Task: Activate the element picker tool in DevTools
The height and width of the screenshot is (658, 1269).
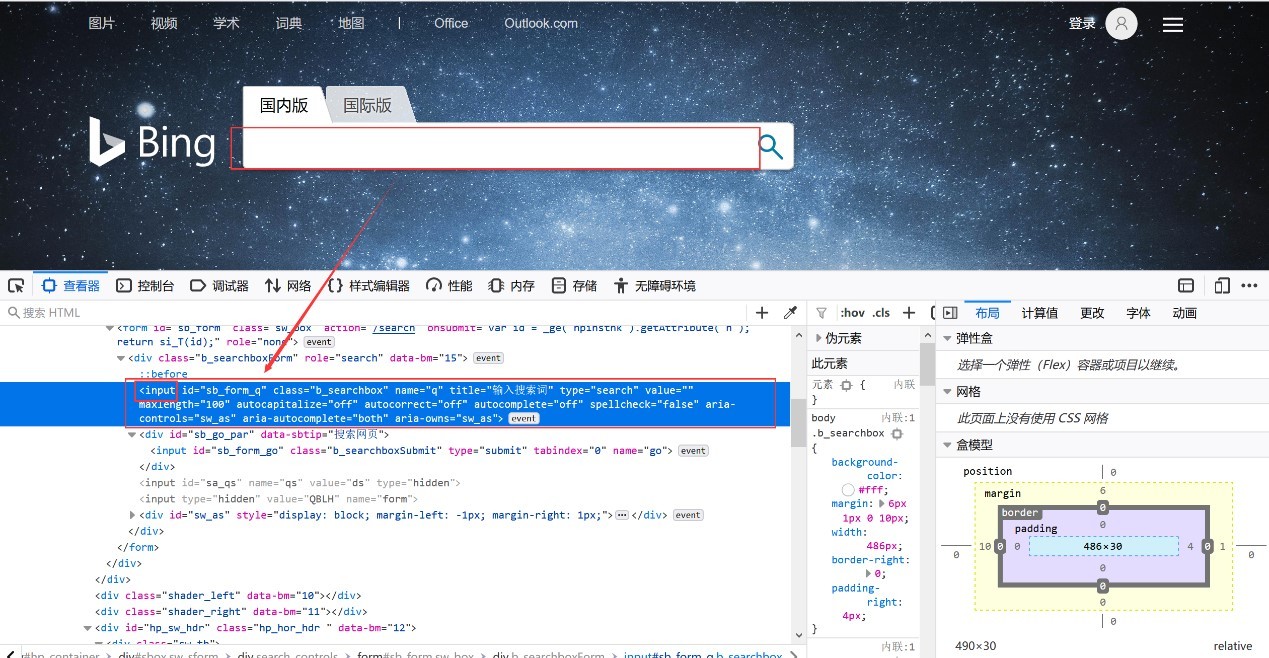Action: pos(16,285)
